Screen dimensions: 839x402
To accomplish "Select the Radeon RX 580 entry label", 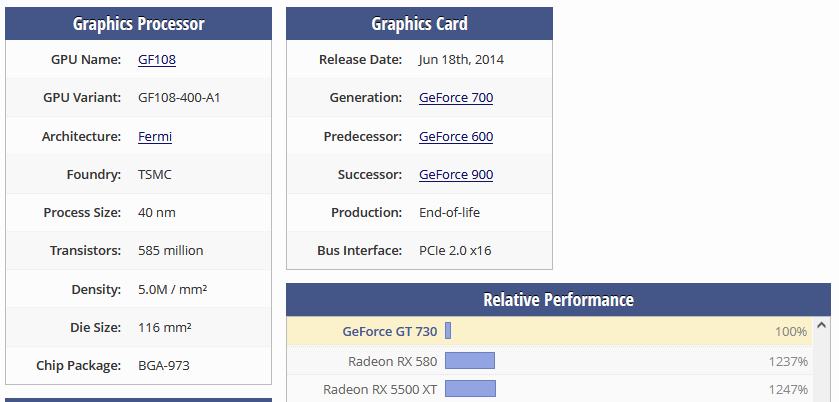I will [392, 361].
